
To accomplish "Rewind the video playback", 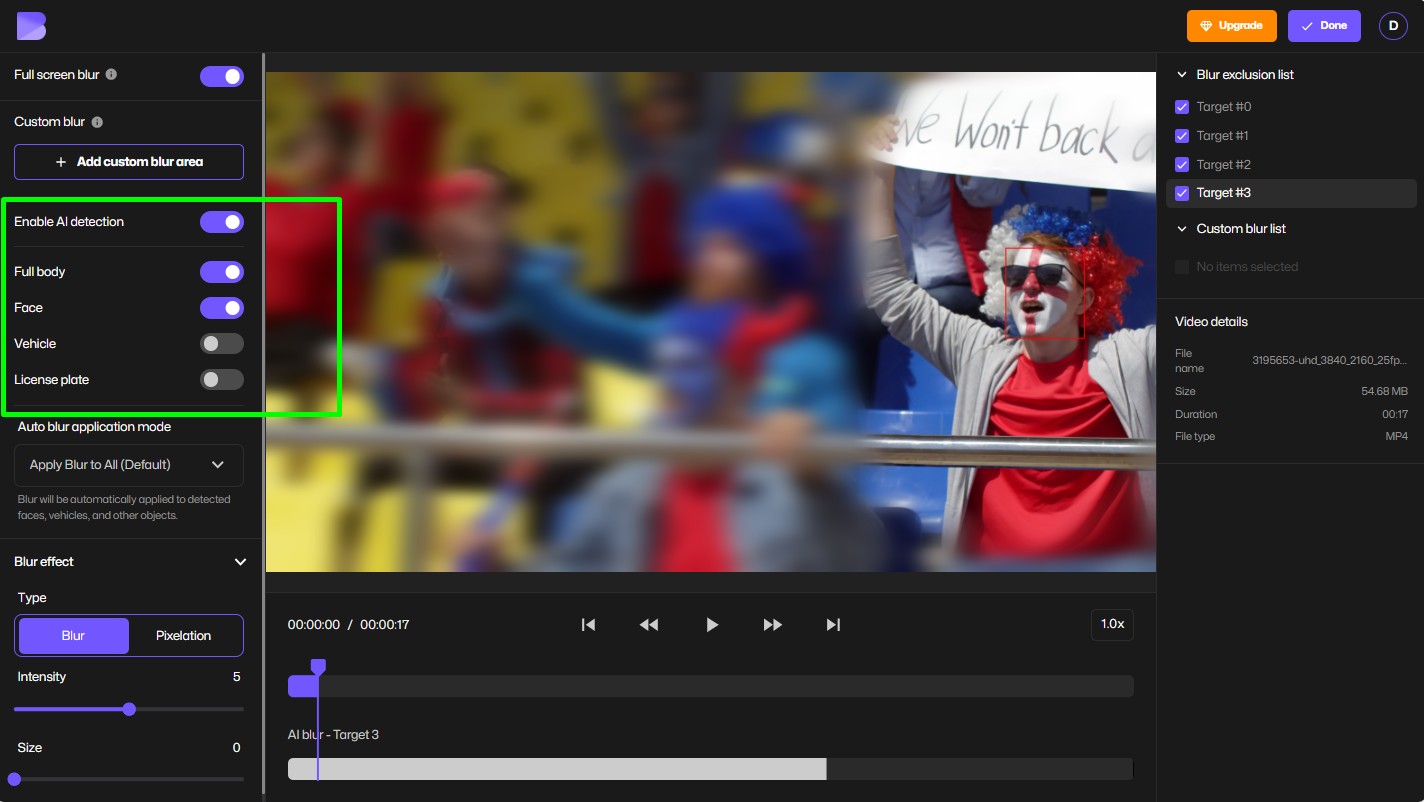I will [649, 624].
